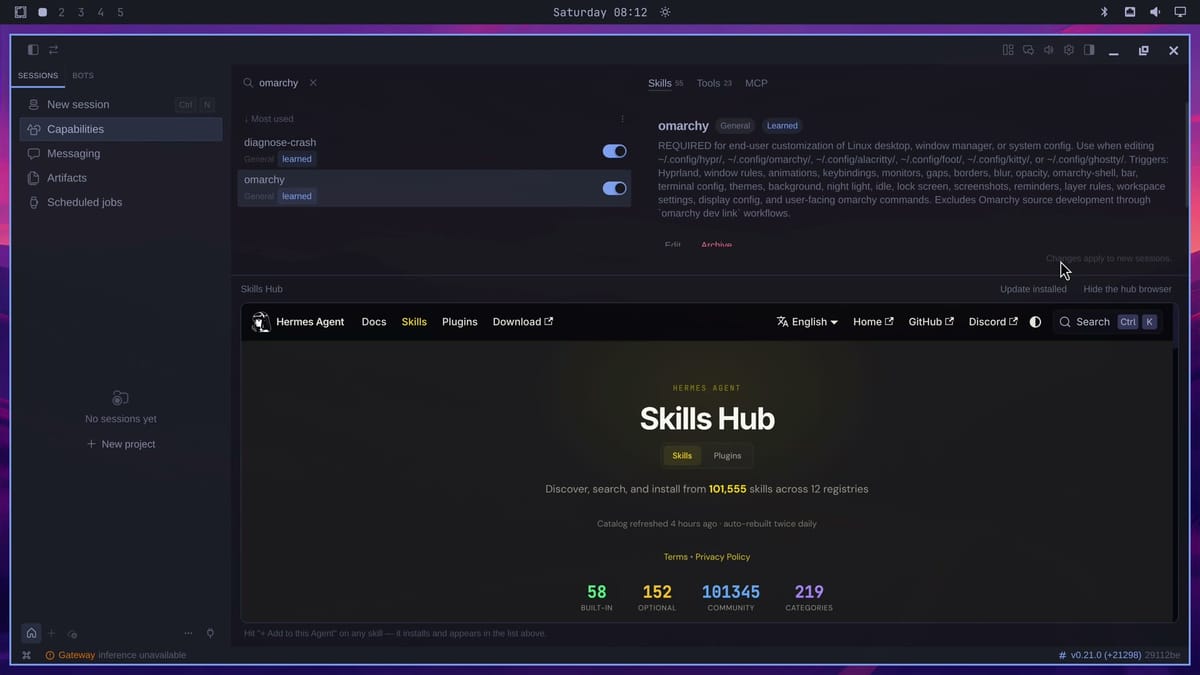
Task: Toggle the left sidebar panel icon
Action: pyautogui.click(x=33, y=50)
